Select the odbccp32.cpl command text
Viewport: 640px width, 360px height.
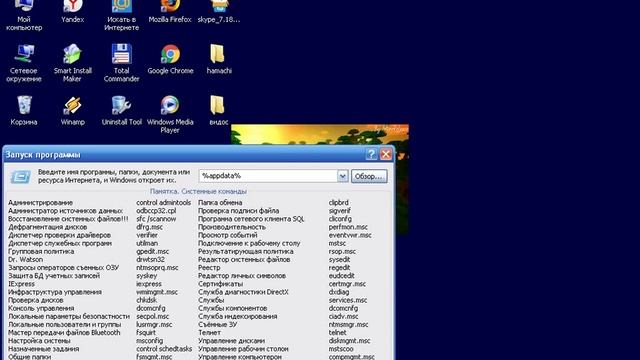156,211
